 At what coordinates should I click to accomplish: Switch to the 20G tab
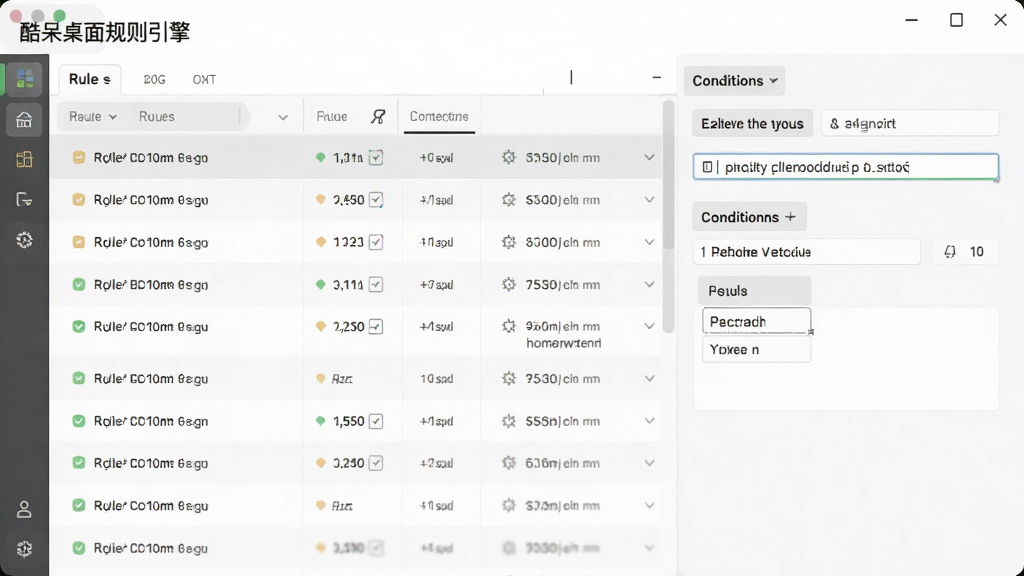(154, 80)
